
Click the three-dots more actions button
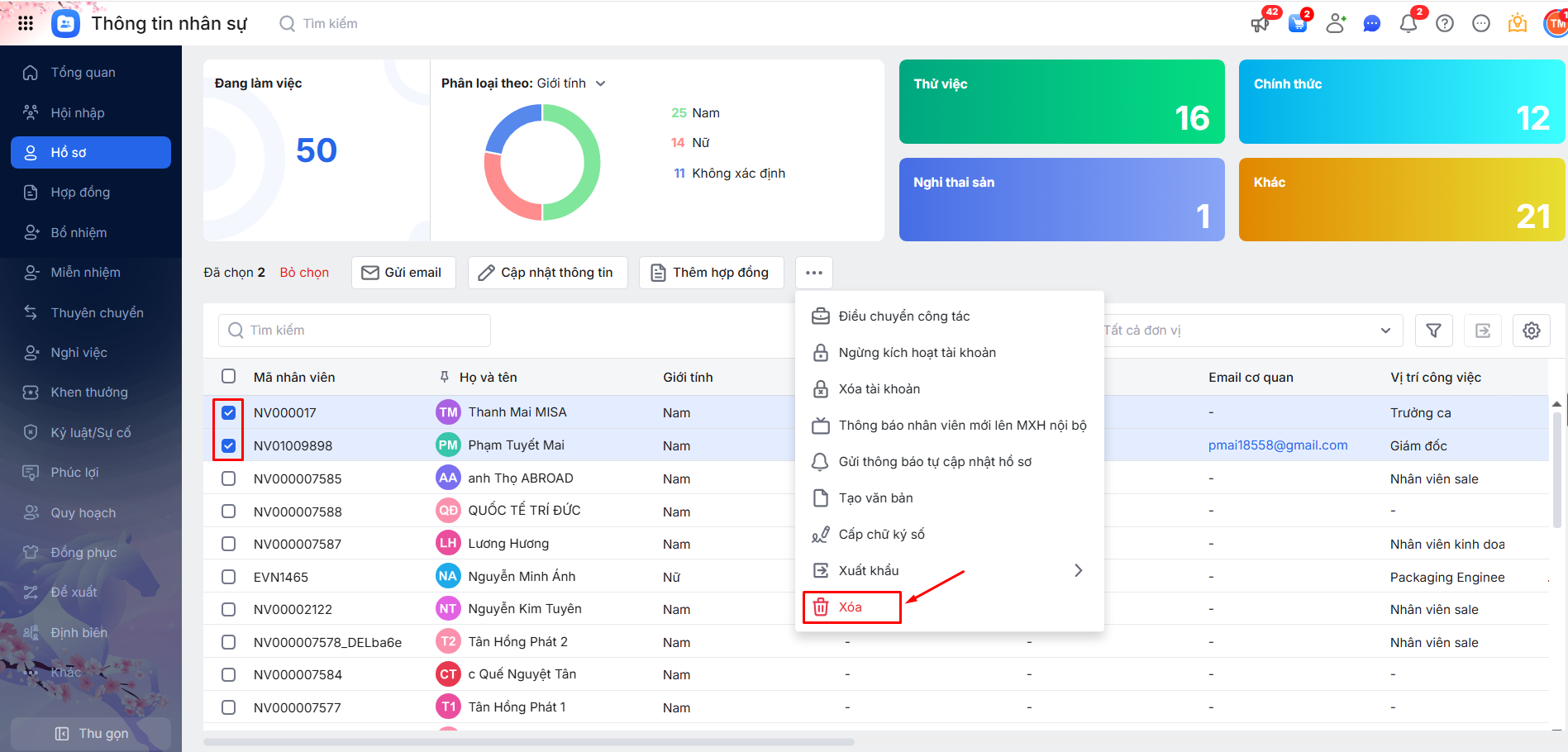point(814,273)
